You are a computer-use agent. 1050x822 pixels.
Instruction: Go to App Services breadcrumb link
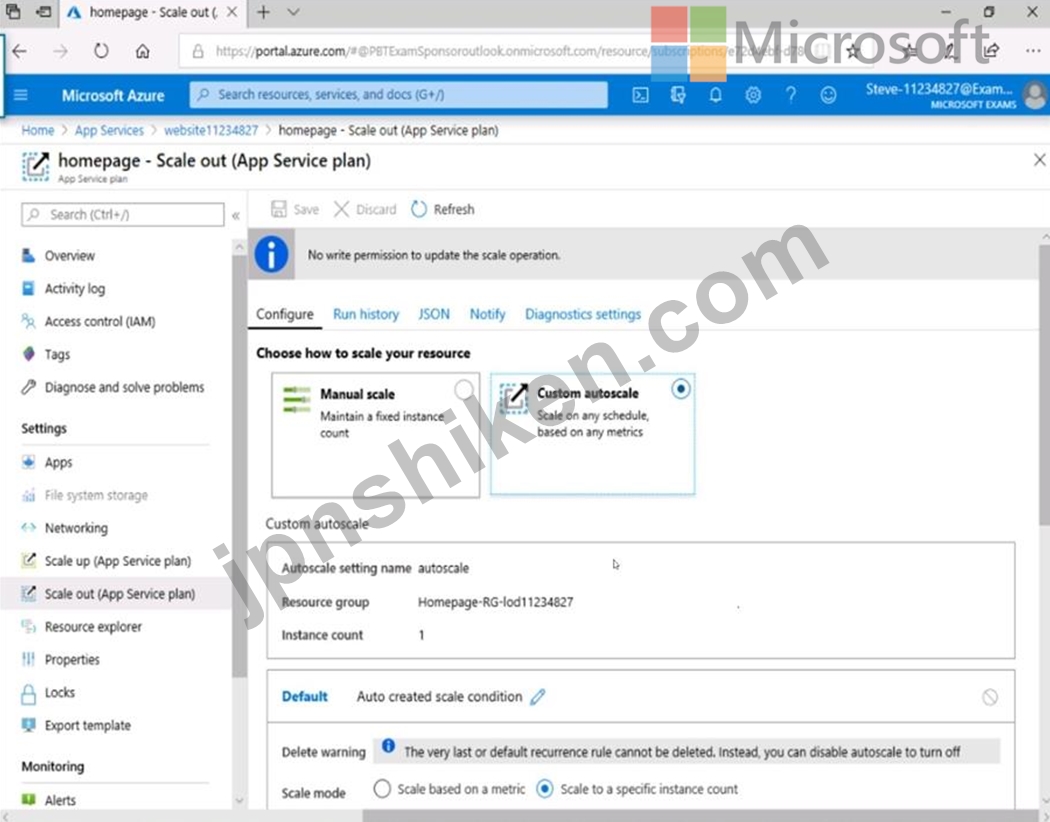click(x=109, y=131)
